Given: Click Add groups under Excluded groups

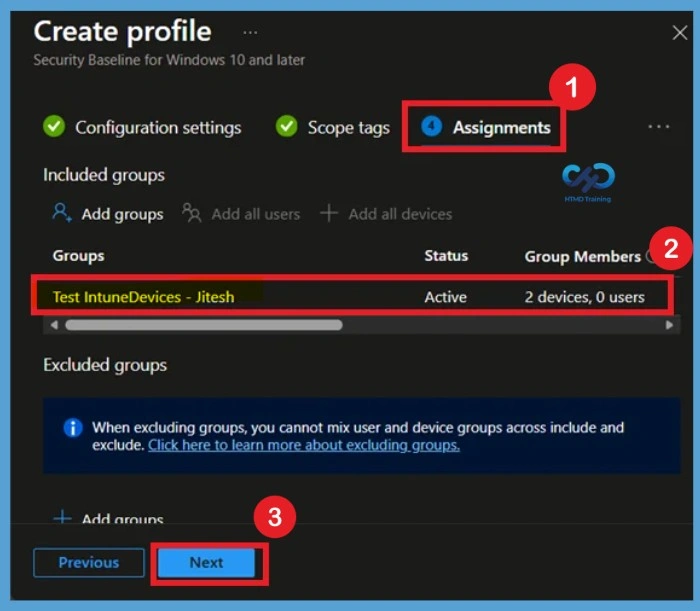Looking at the screenshot, I should pos(122,518).
